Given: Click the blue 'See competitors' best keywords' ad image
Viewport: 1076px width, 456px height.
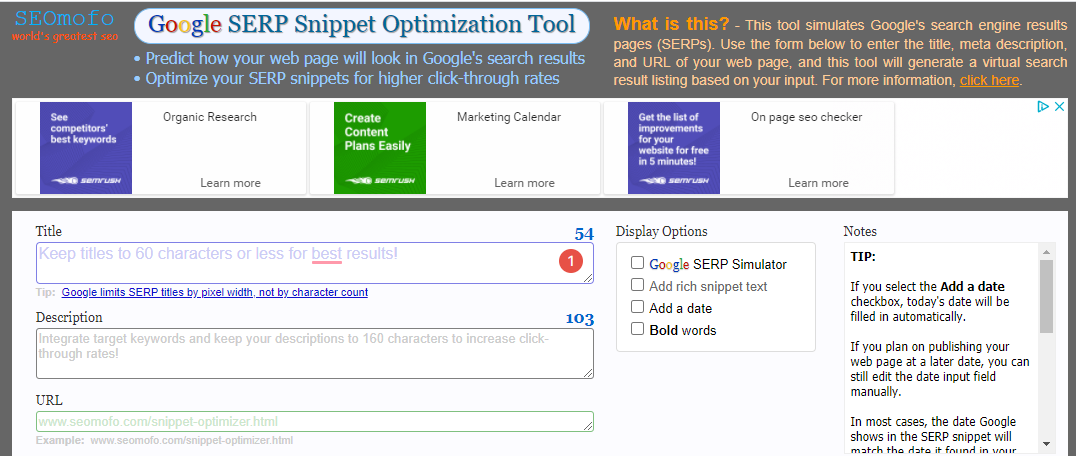Looking at the screenshot, I should (x=86, y=148).
